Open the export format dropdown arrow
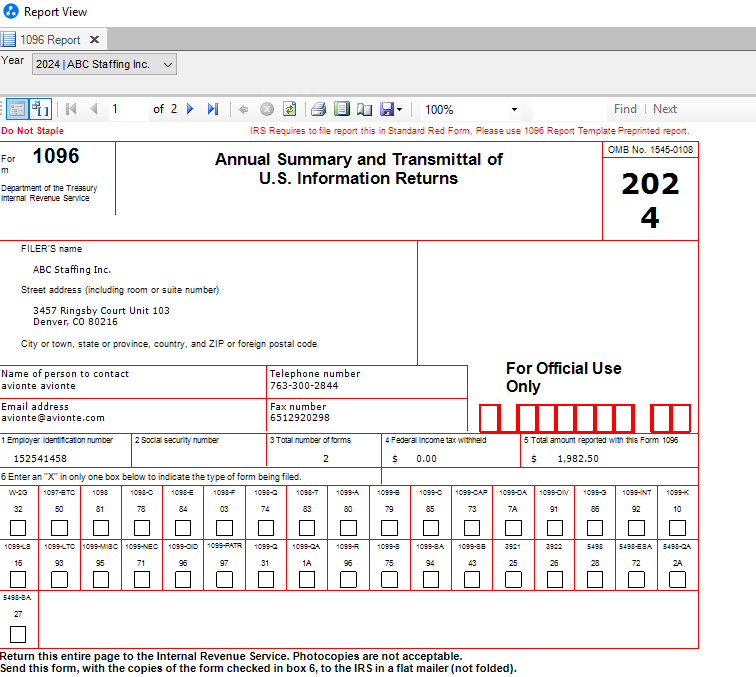This screenshot has width=756, height=677. pyautogui.click(x=399, y=109)
